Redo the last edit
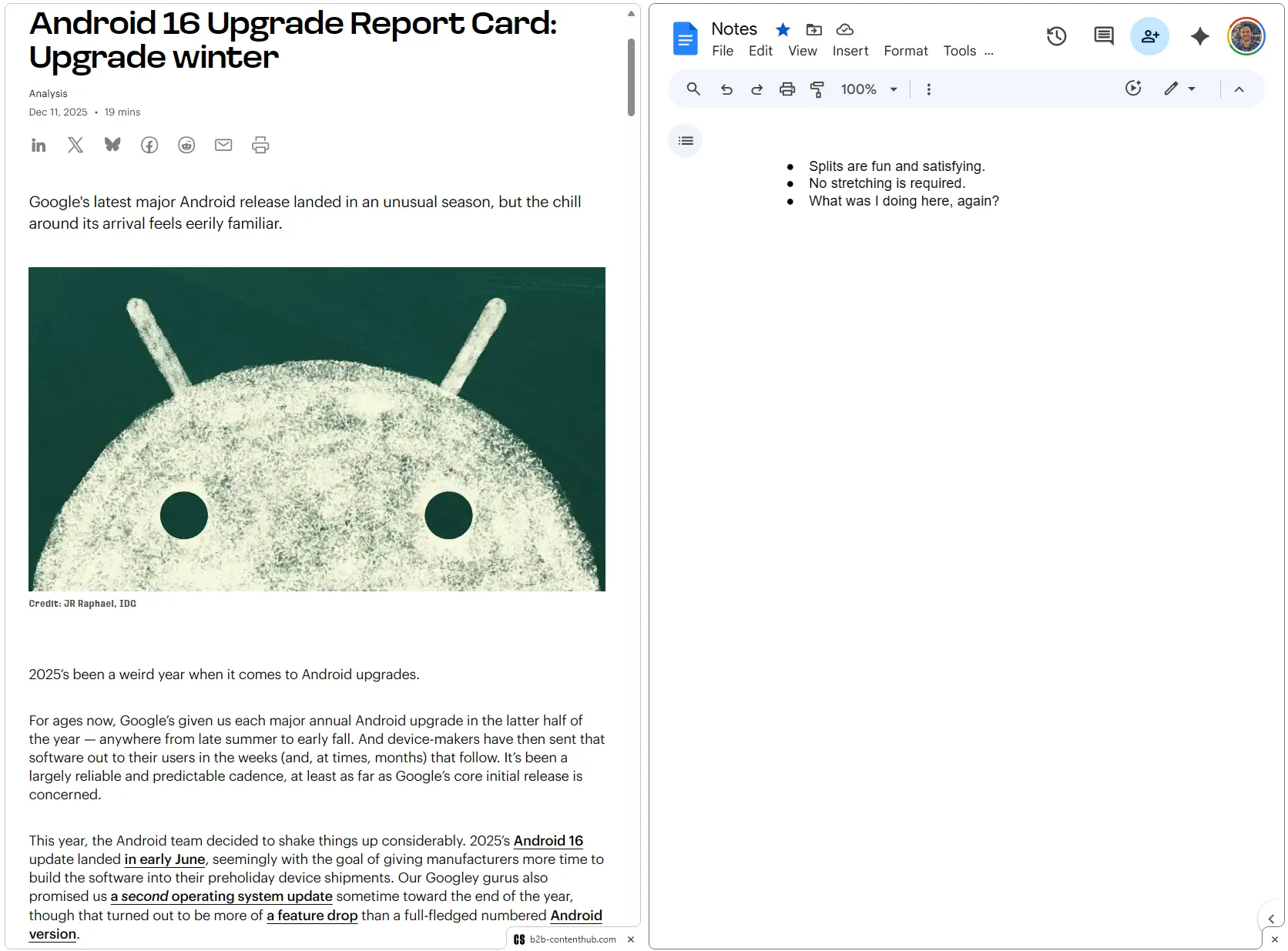Viewport: 1288px width, 951px height. pyautogui.click(x=756, y=89)
